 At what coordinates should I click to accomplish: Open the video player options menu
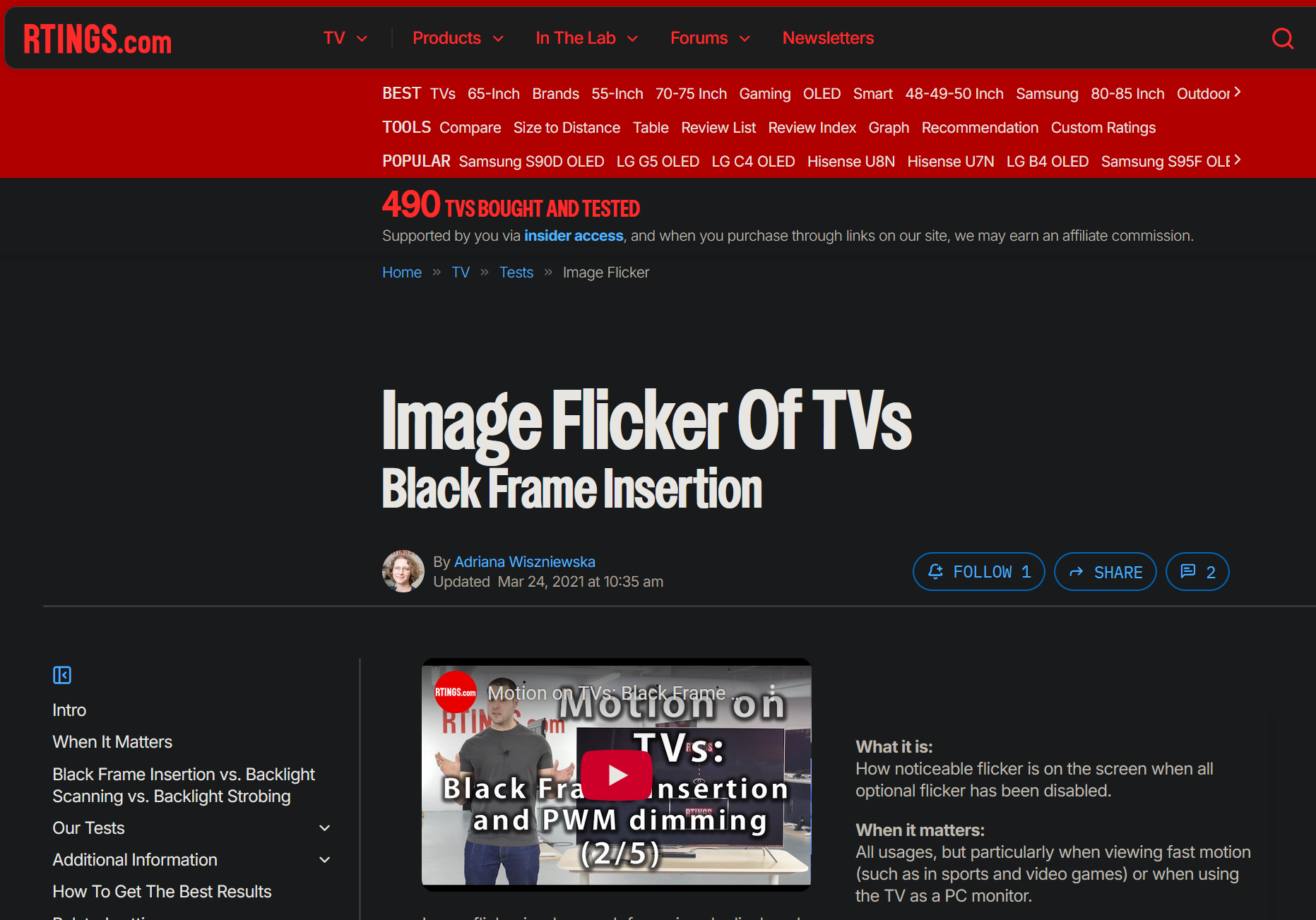(x=773, y=693)
